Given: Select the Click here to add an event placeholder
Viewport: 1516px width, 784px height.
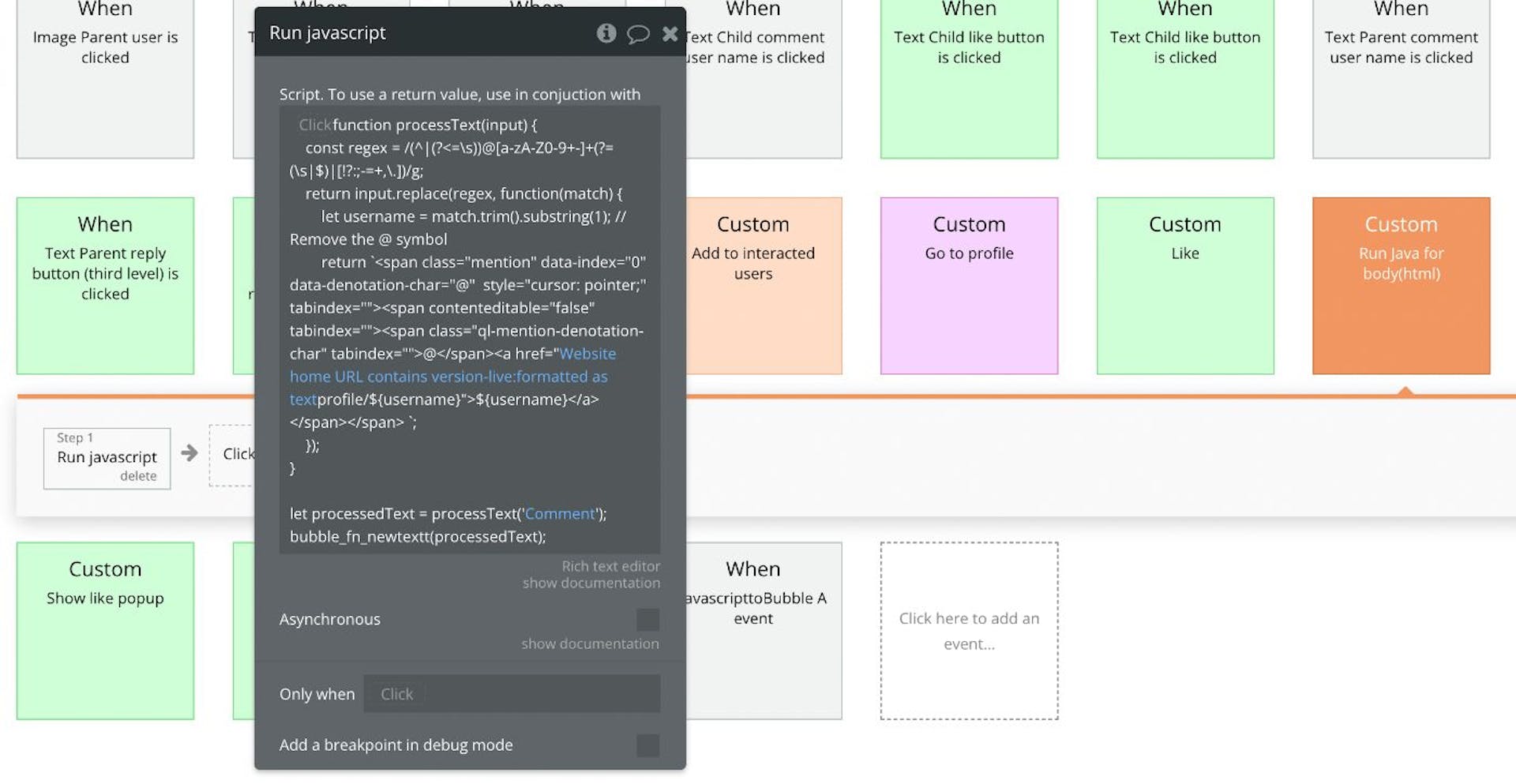Looking at the screenshot, I should [x=969, y=630].
